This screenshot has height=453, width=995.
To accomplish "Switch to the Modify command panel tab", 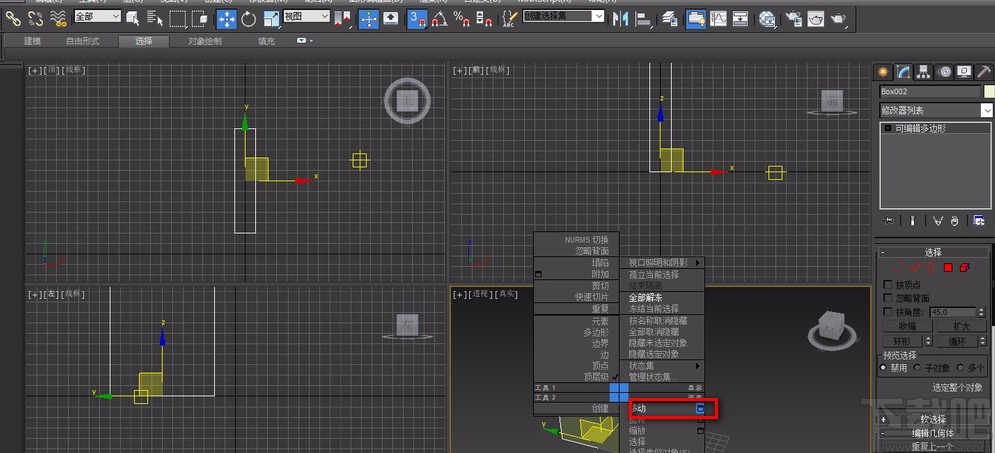I will point(903,72).
